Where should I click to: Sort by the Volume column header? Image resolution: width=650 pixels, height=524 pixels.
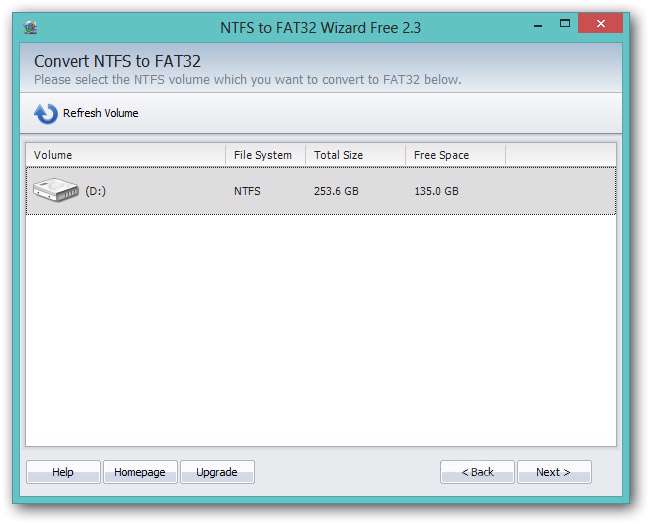click(125, 155)
